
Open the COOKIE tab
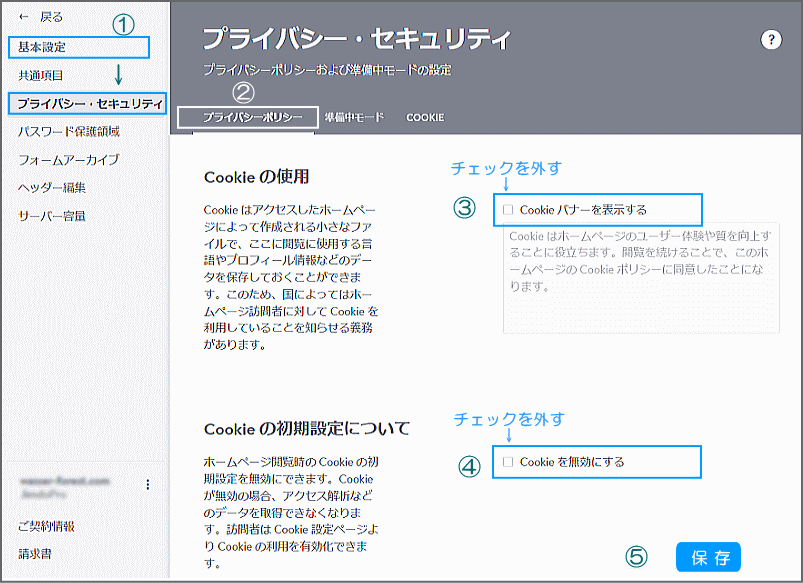coord(424,116)
